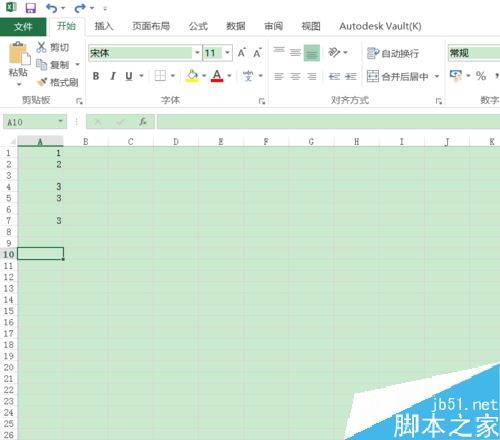Click the insert function fx icon
This screenshot has height=440, width=500.
pyautogui.click(x=143, y=122)
